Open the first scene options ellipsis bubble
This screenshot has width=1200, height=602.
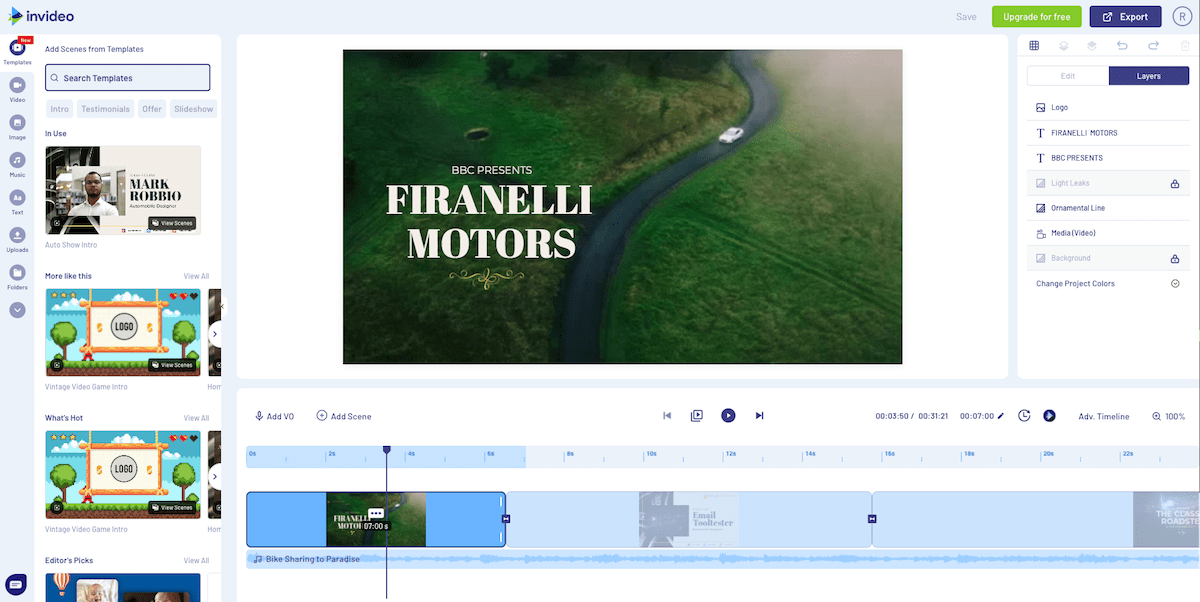(376, 513)
